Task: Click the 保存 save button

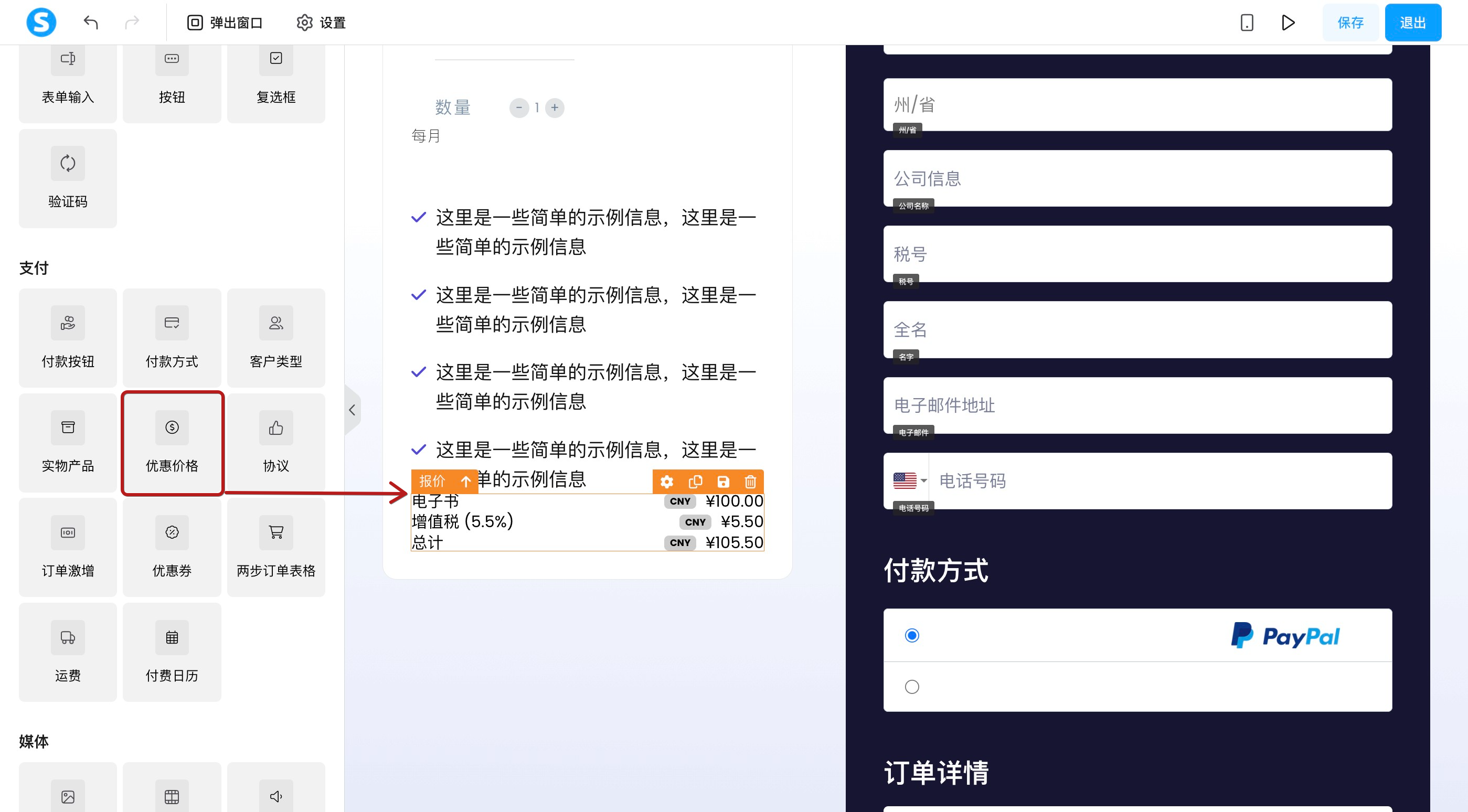Action: point(1350,22)
